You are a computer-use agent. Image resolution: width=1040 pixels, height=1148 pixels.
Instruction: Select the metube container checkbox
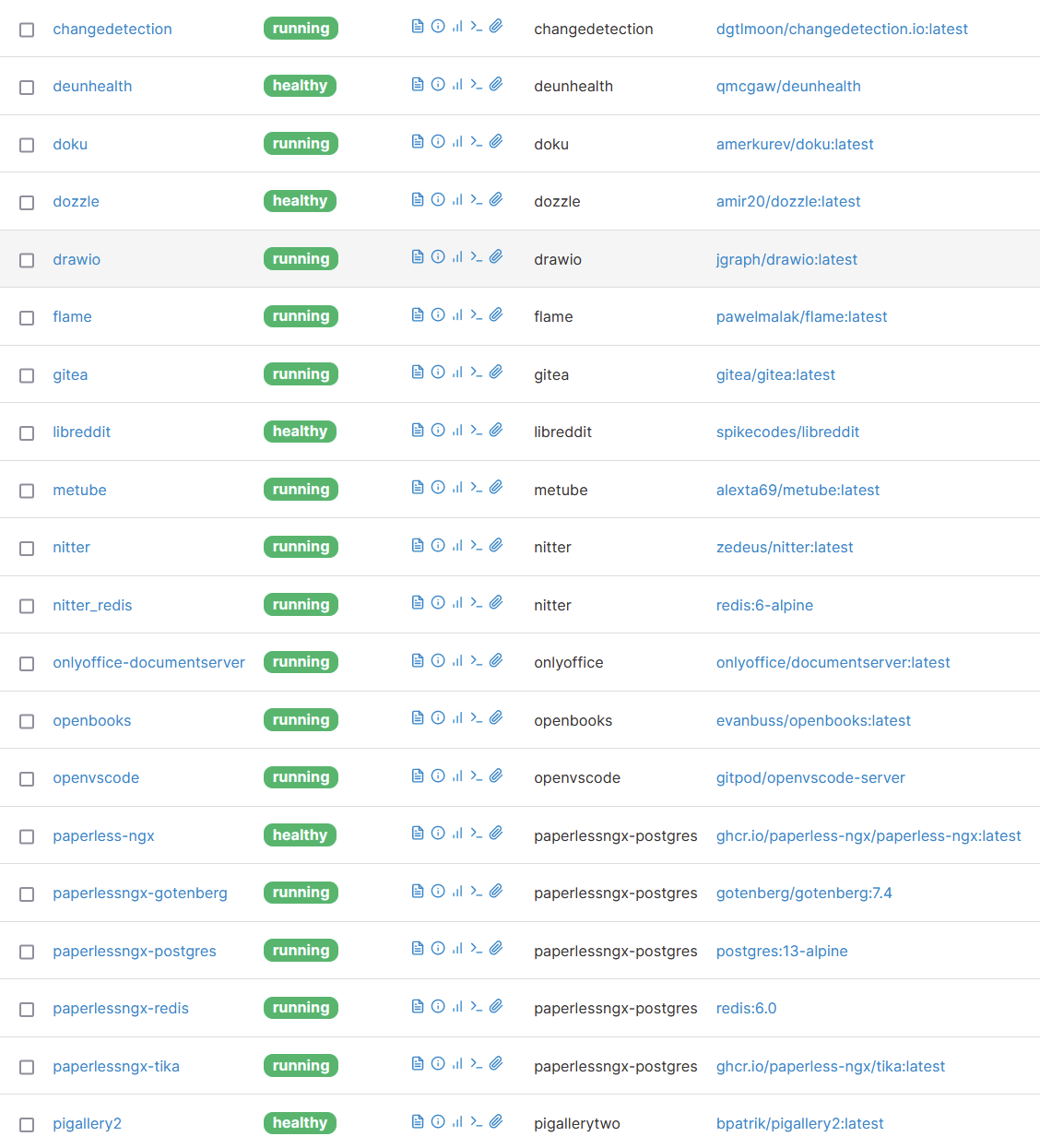pos(27,491)
